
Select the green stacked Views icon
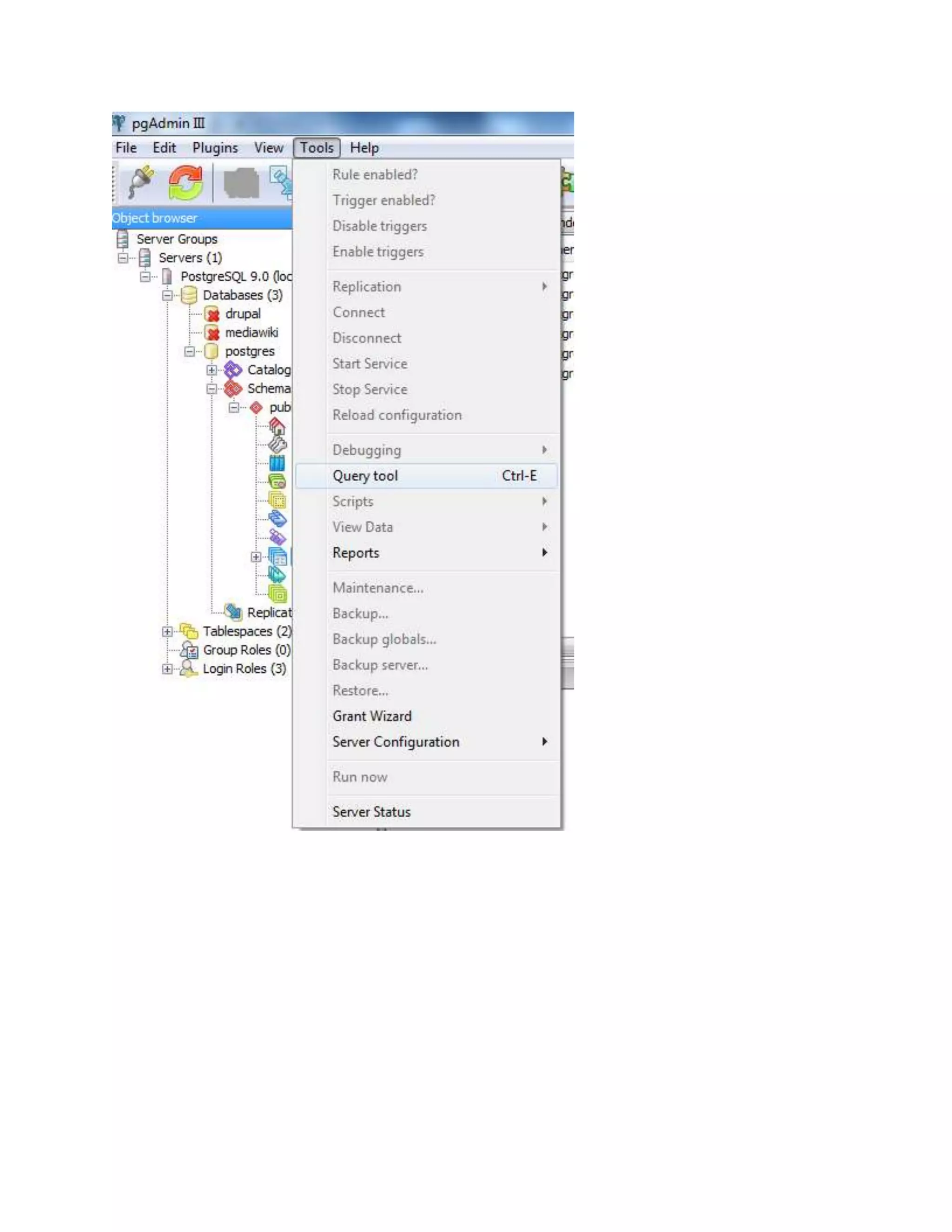click(x=278, y=593)
